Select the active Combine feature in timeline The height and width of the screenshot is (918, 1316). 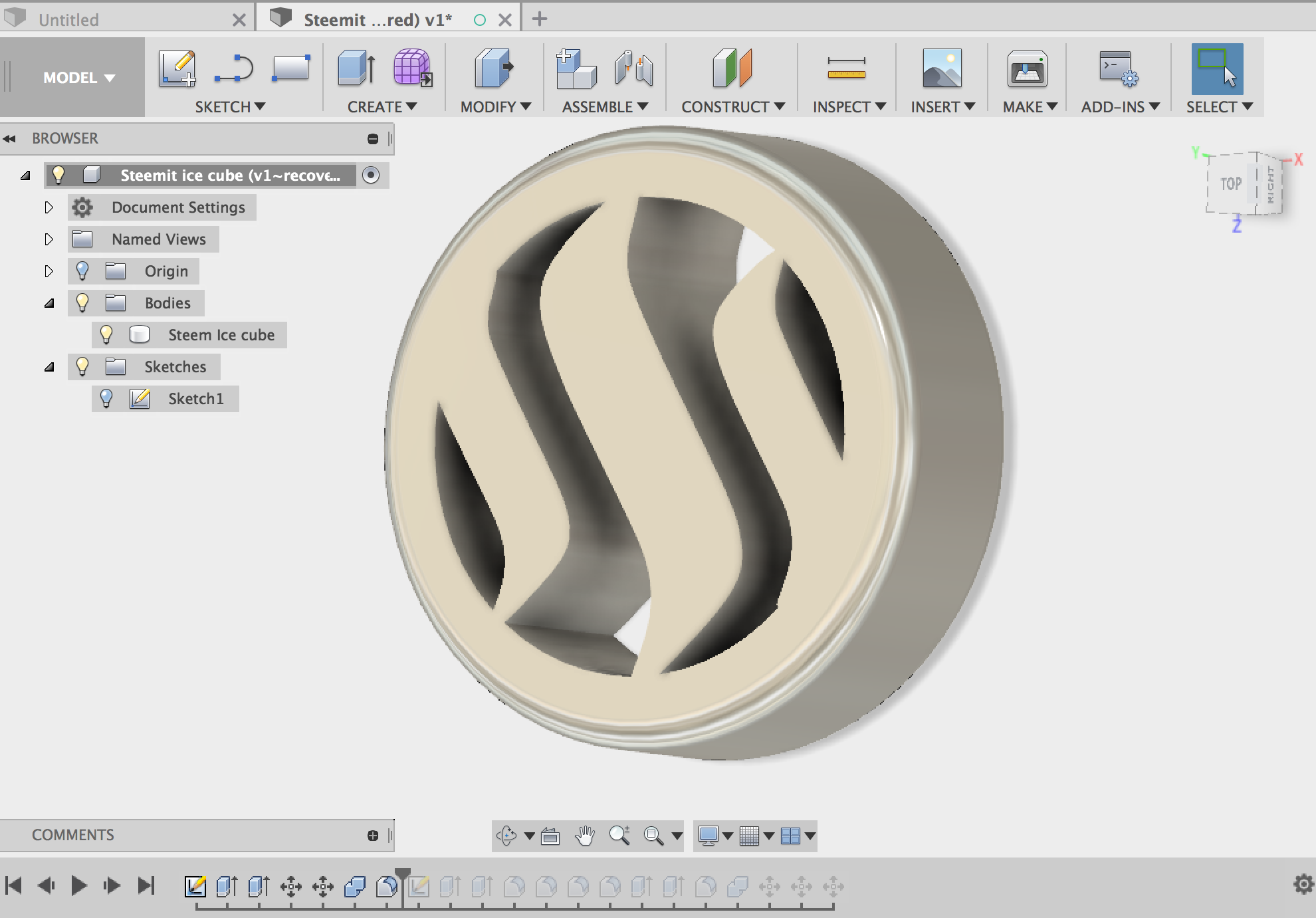coord(355,886)
